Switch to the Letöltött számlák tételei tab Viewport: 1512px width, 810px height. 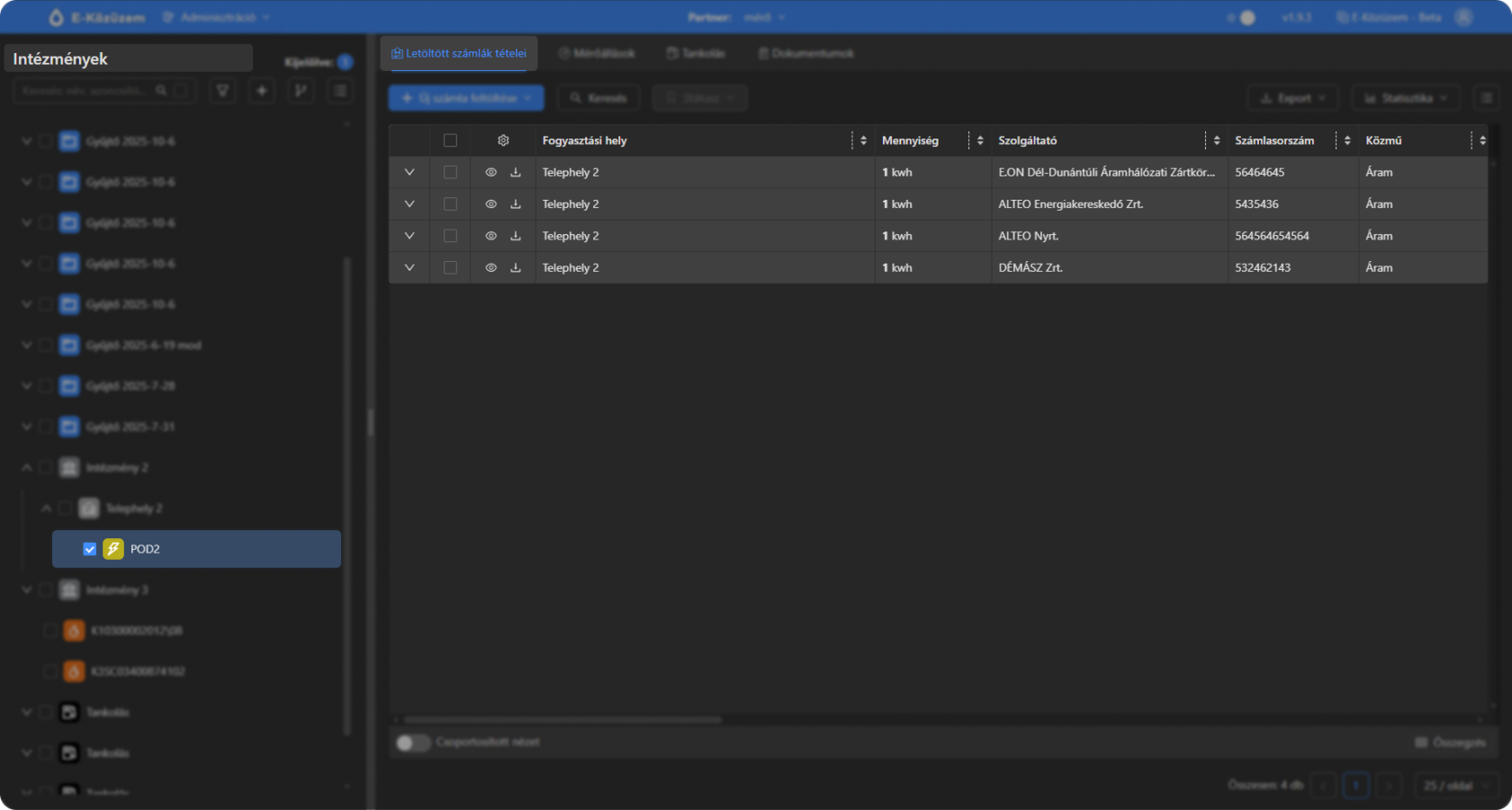click(459, 53)
